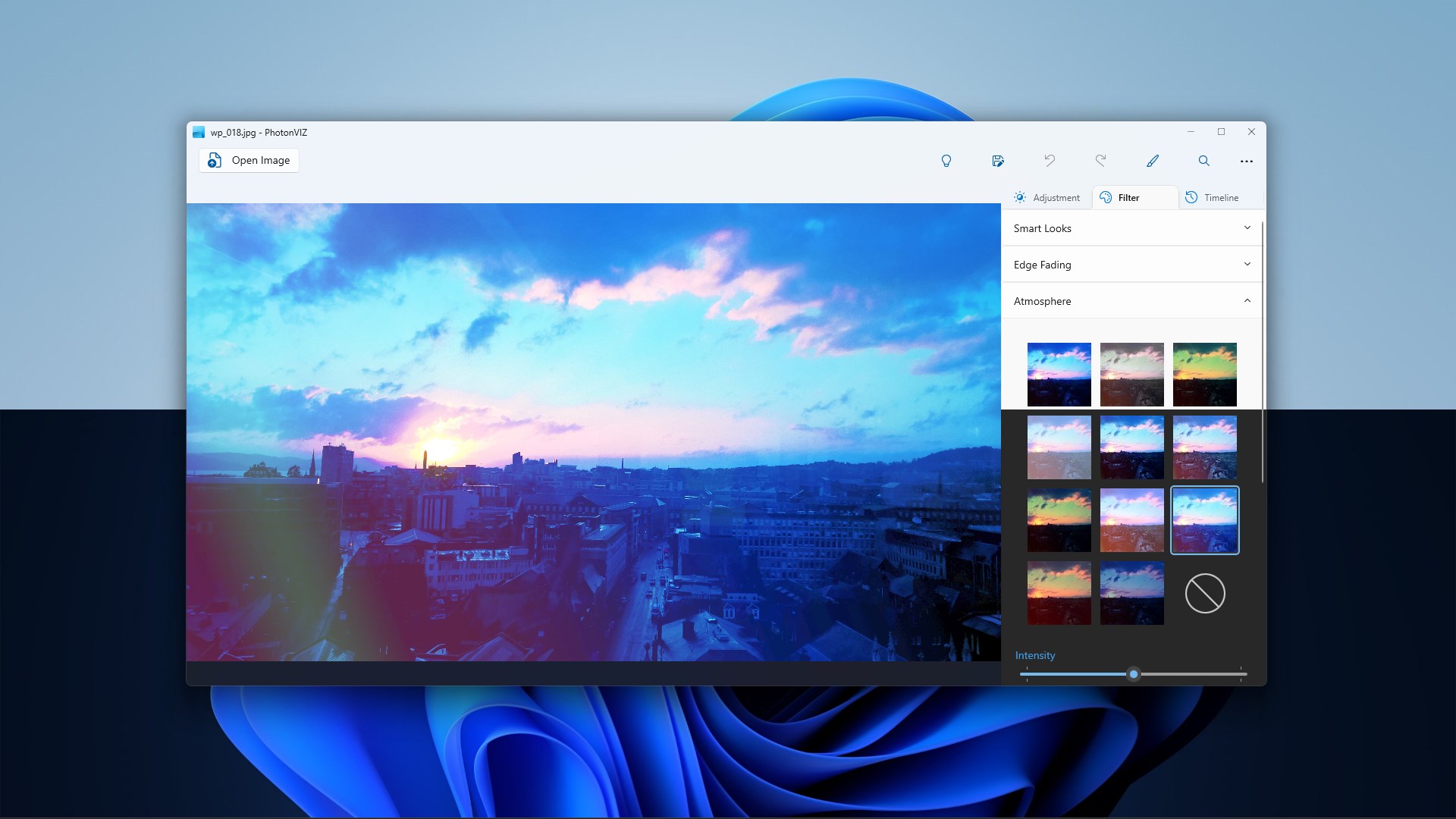Choose the first Atmosphere filter thumbnail
This screenshot has height=819, width=1456.
1059,375
